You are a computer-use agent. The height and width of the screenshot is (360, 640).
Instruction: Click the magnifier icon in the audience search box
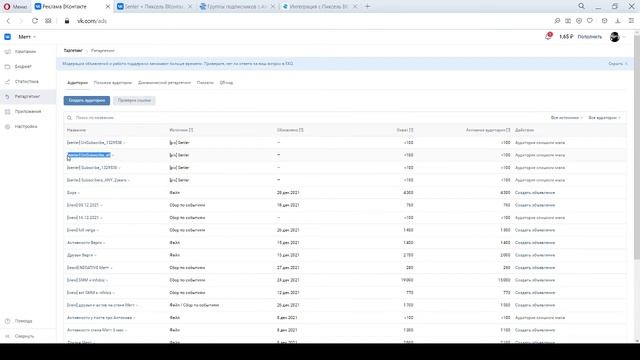pyautogui.click(x=69, y=118)
